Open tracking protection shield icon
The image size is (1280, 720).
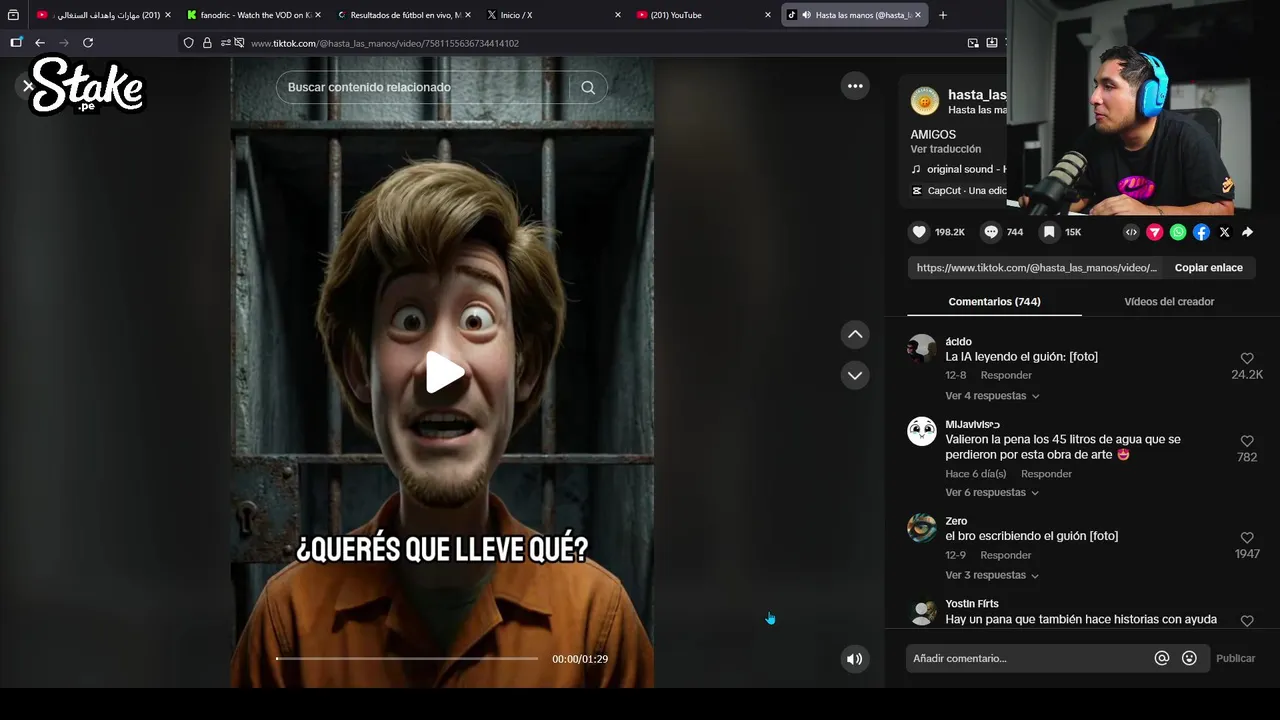pos(188,43)
